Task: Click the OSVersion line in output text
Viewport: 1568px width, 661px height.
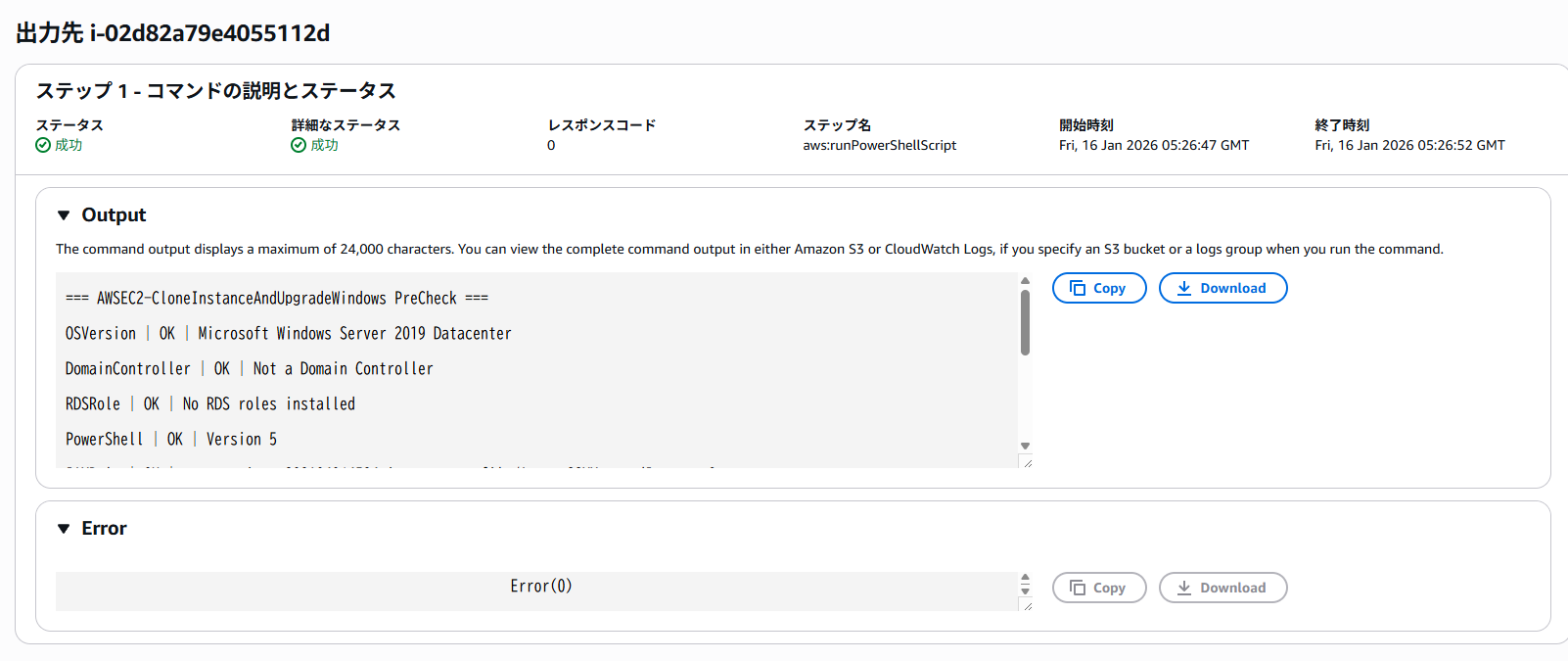Action: pyautogui.click(x=288, y=334)
